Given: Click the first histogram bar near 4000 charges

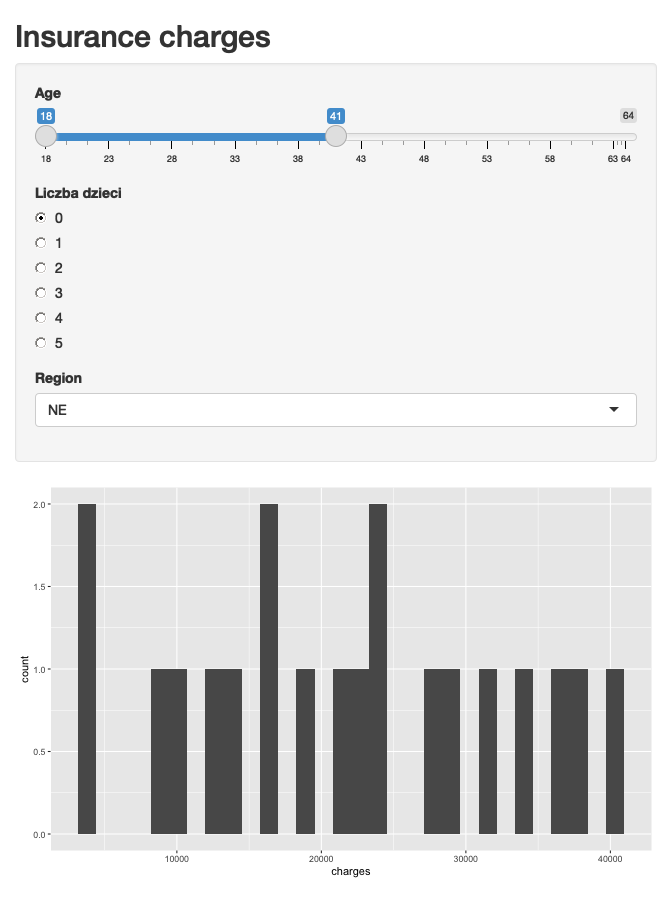Looking at the screenshot, I should [87, 669].
